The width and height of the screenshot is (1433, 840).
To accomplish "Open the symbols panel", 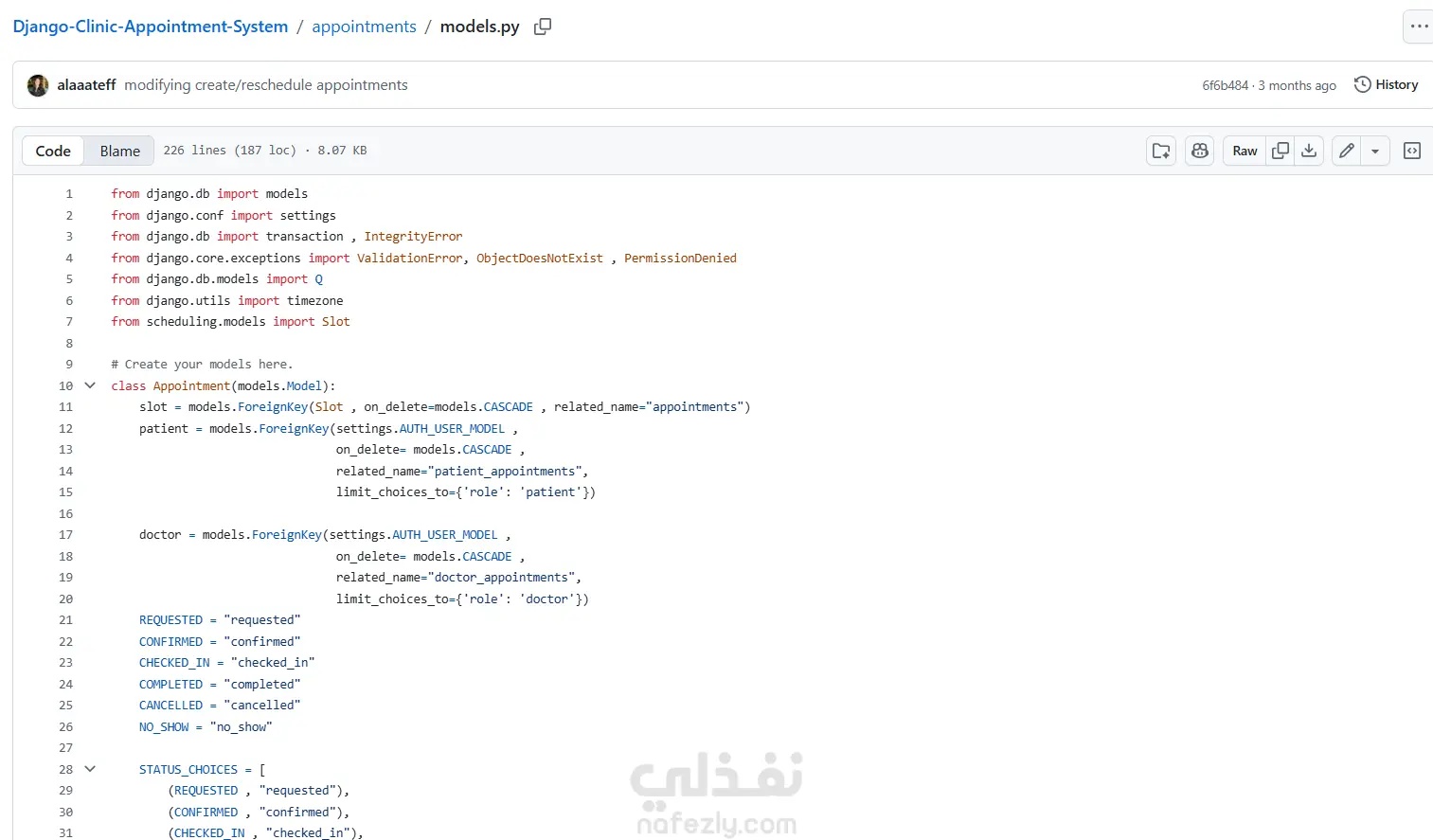I will pos(1412,151).
